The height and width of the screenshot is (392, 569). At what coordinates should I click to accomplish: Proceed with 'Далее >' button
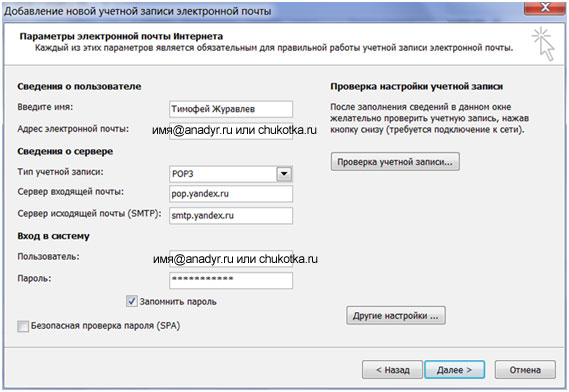pyautogui.click(x=455, y=370)
